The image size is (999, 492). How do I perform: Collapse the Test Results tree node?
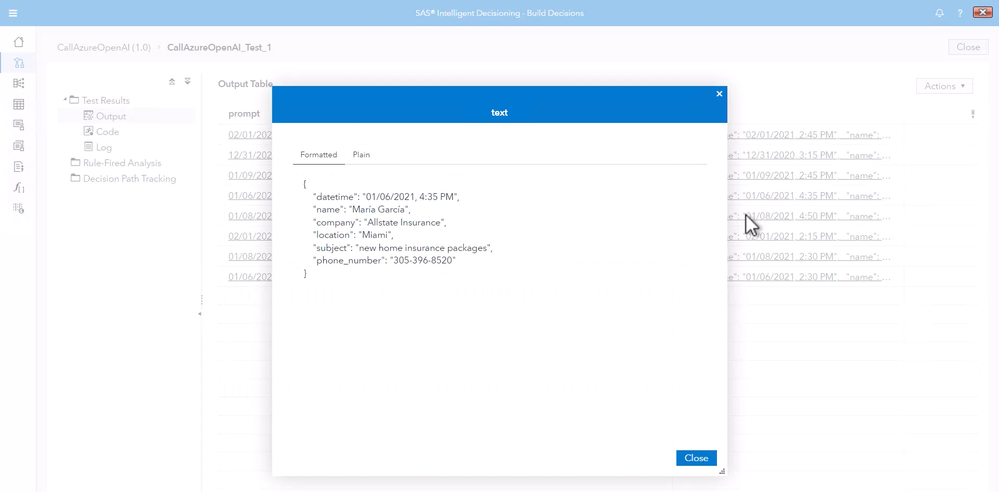tap(65, 99)
